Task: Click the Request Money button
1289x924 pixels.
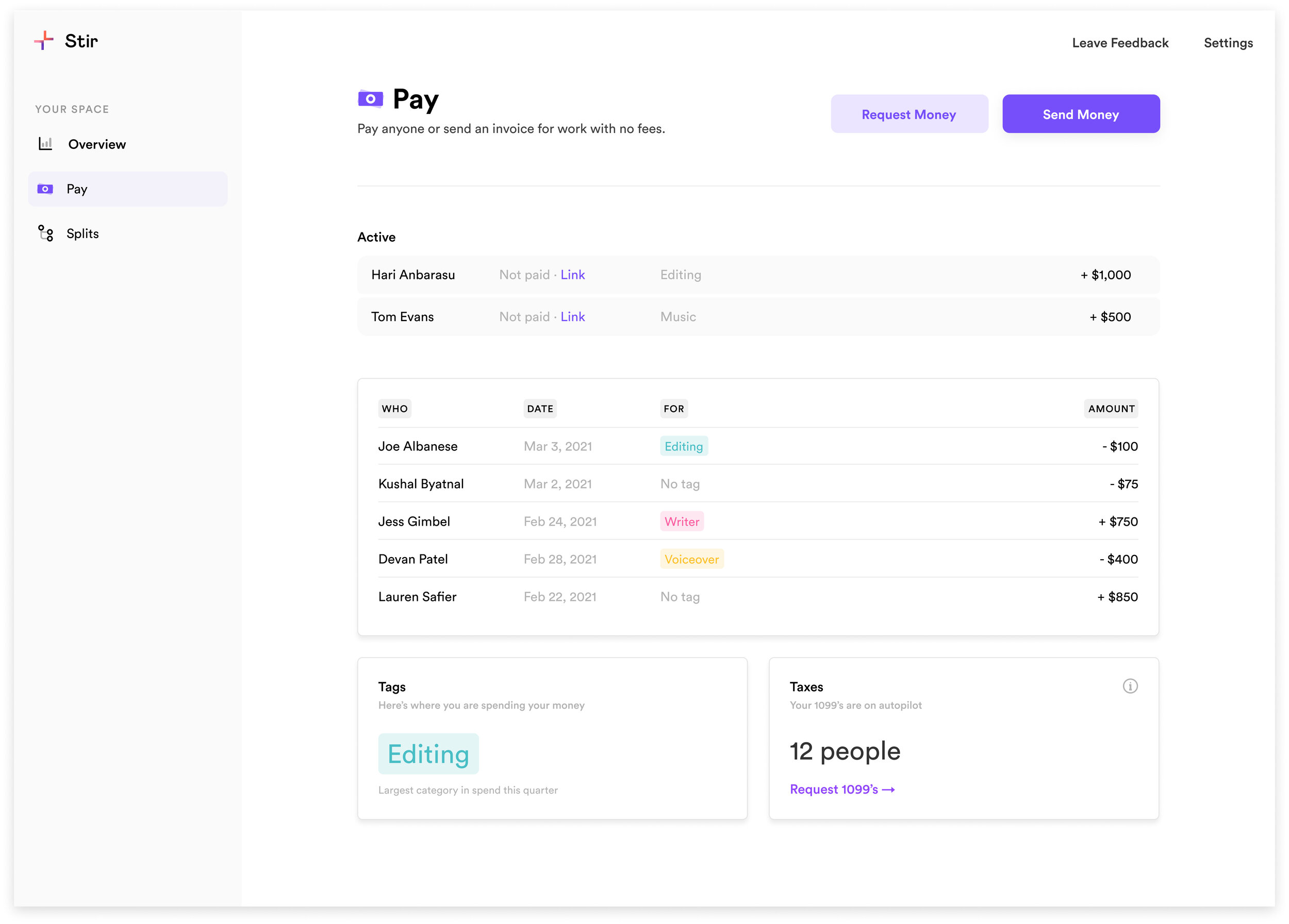Action: point(910,114)
